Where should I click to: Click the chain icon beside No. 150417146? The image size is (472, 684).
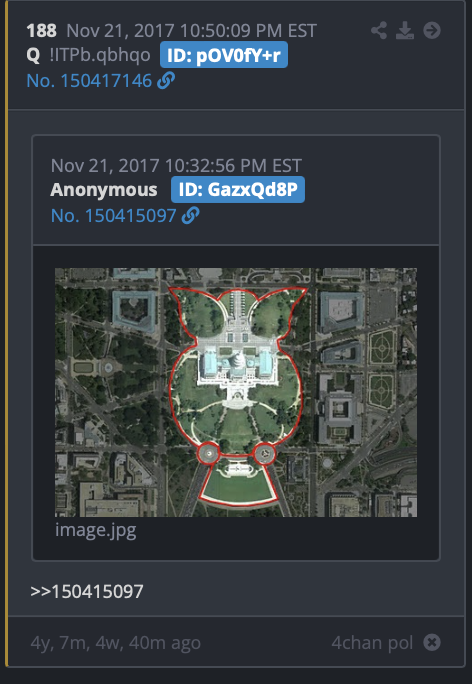(166, 81)
